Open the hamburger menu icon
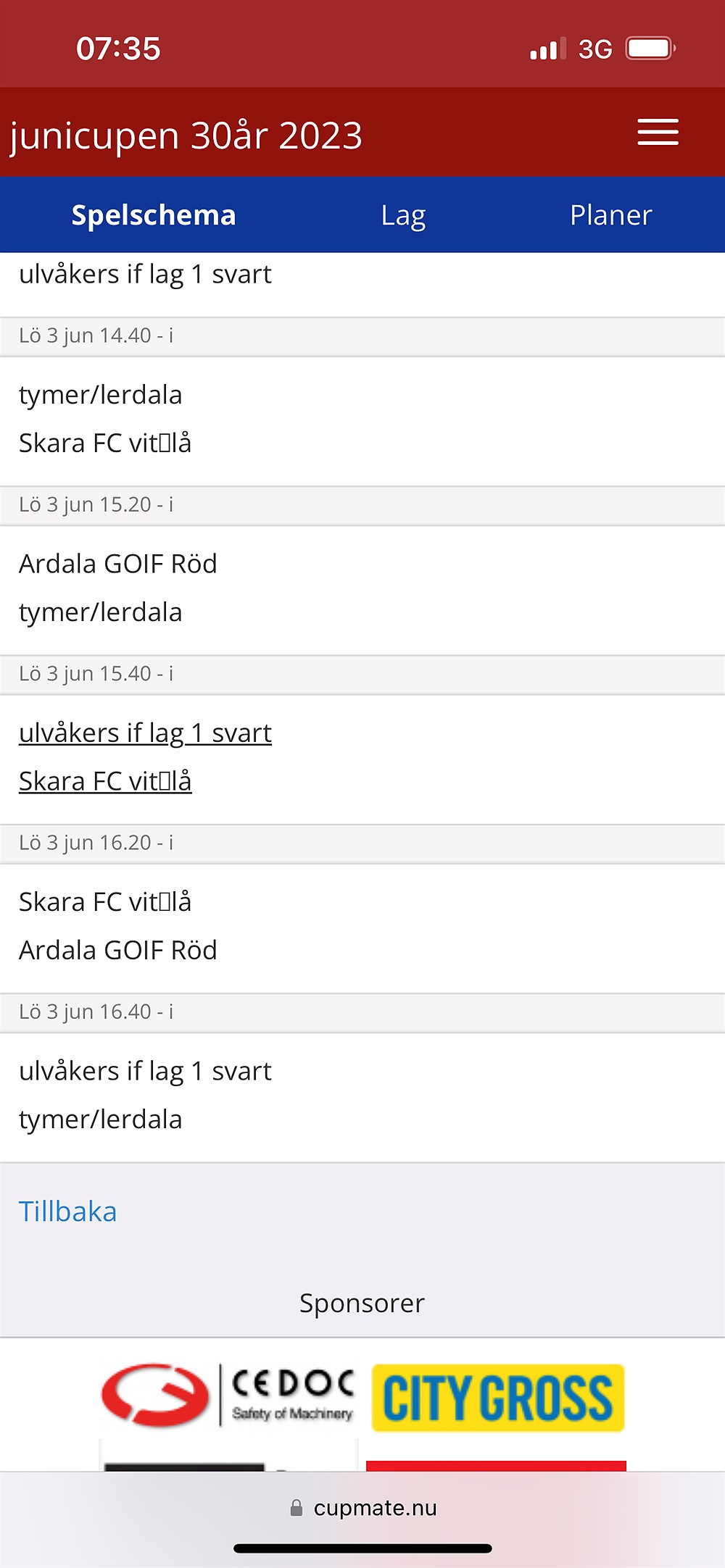 coord(658,133)
